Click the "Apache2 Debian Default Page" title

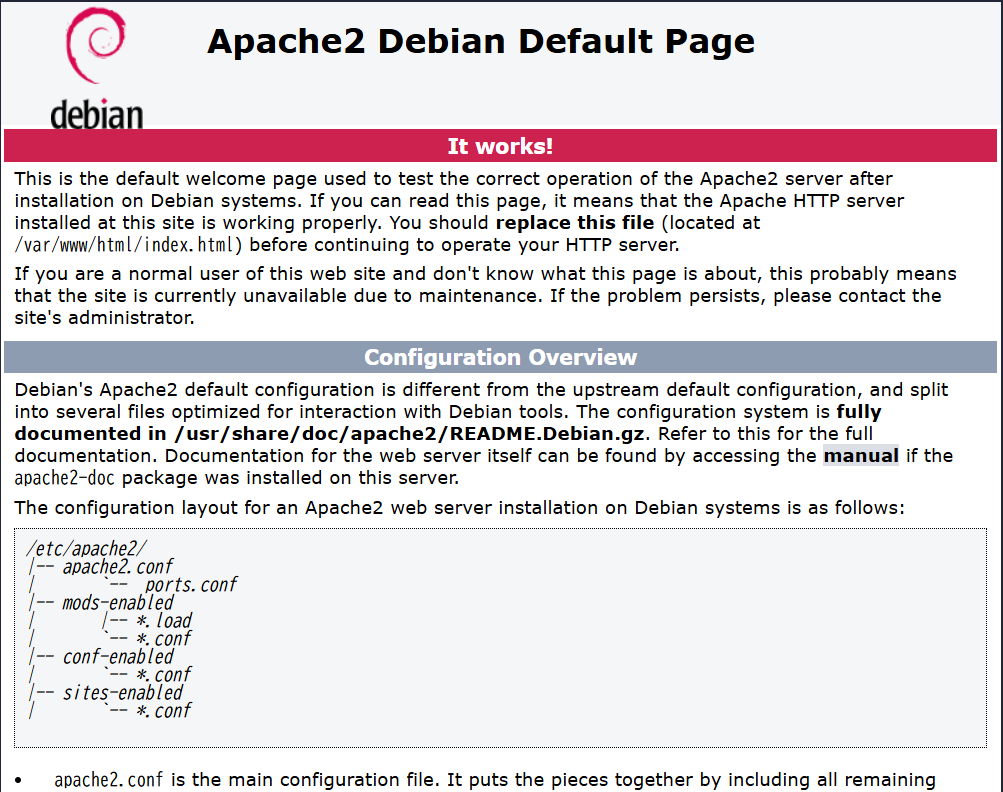tap(480, 42)
